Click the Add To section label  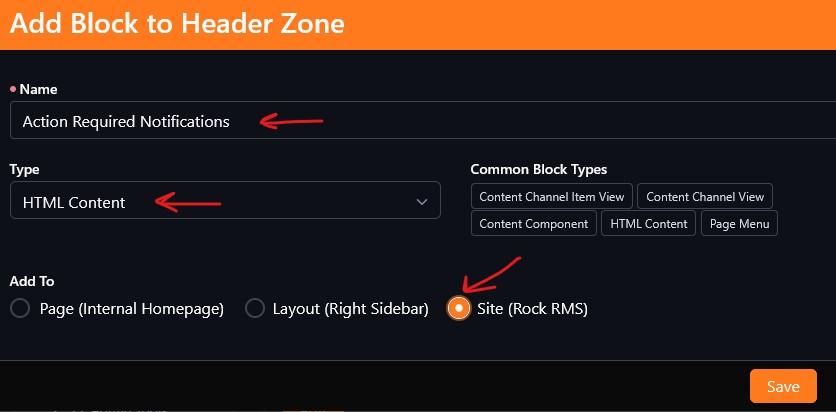[x=31, y=281]
